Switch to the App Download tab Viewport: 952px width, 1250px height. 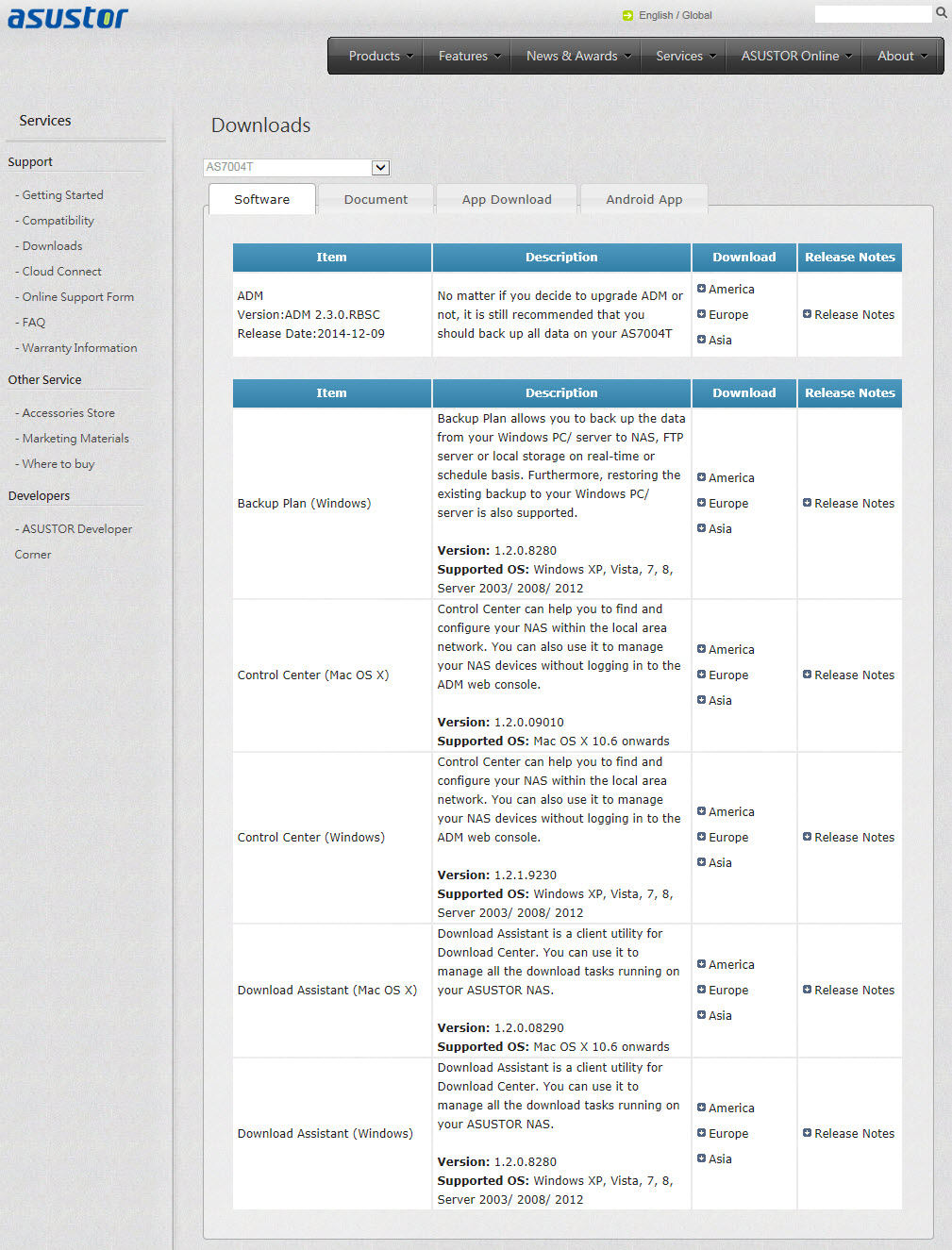point(507,199)
